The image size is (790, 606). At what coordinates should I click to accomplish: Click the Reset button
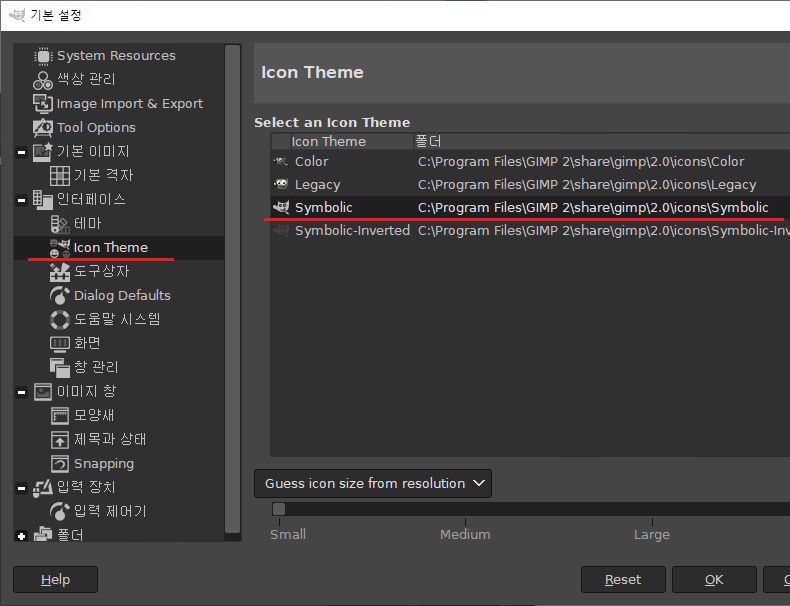[x=623, y=579]
